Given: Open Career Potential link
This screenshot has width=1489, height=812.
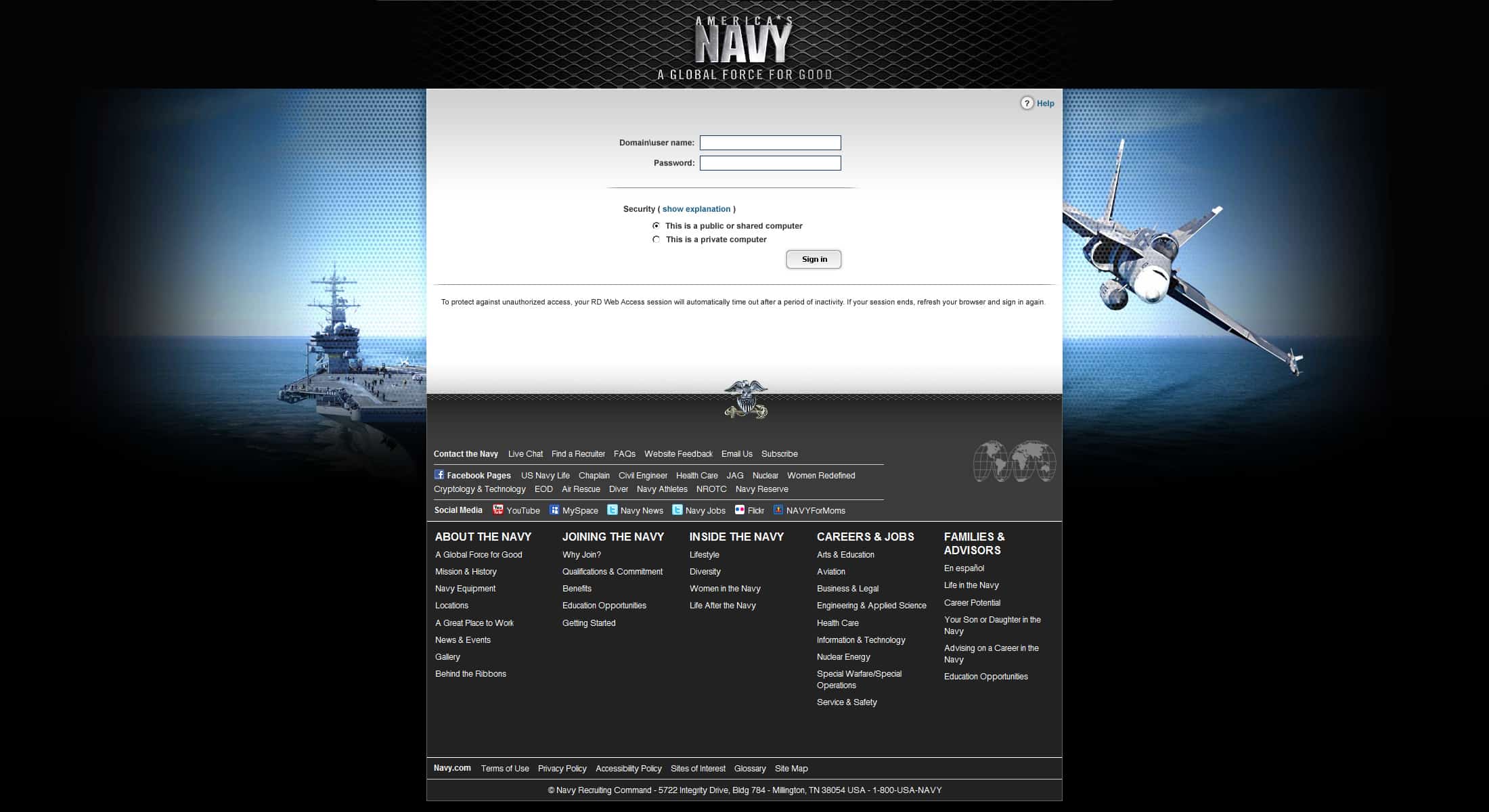Looking at the screenshot, I should tap(972, 603).
